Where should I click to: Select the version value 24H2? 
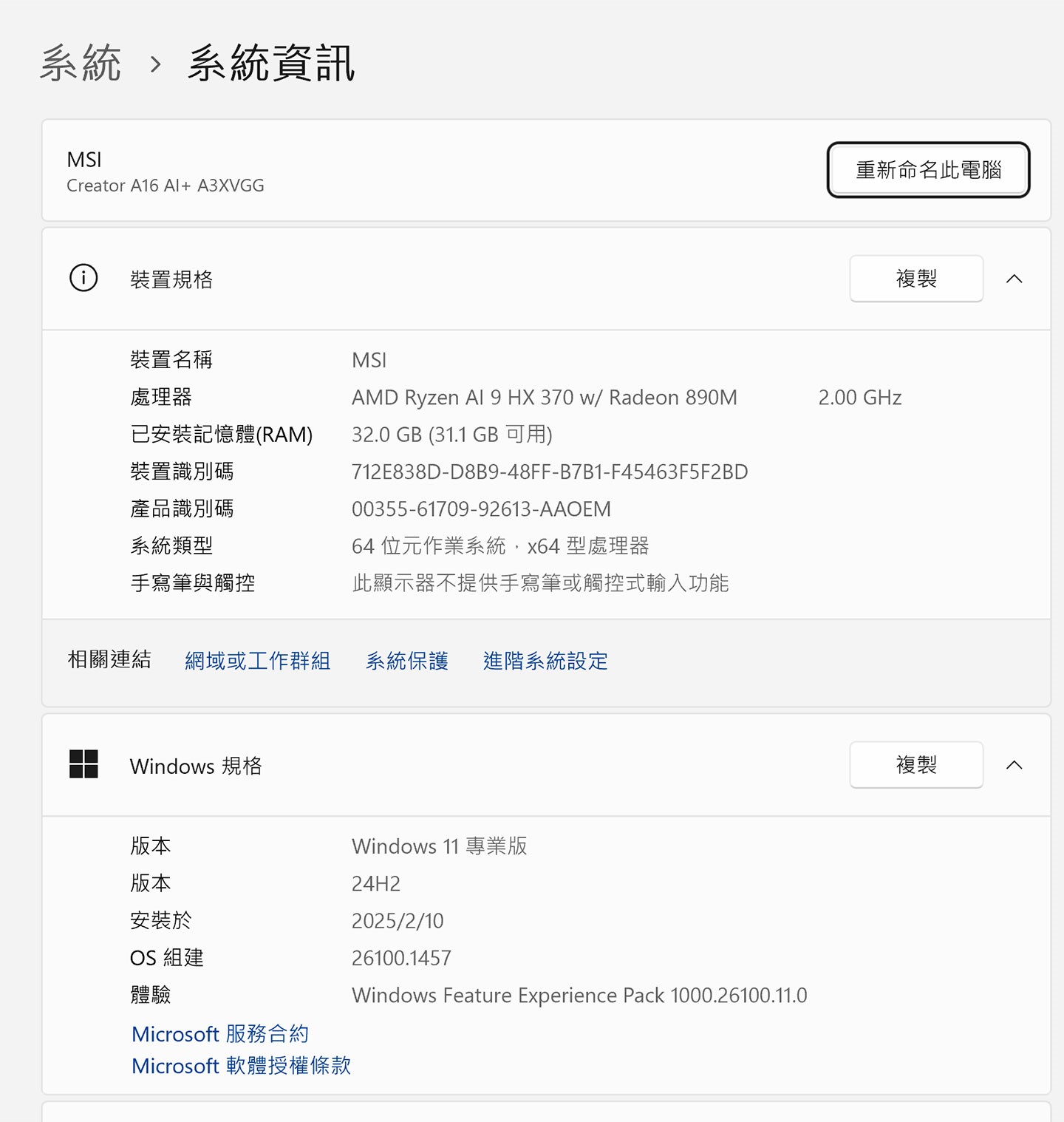point(376,883)
